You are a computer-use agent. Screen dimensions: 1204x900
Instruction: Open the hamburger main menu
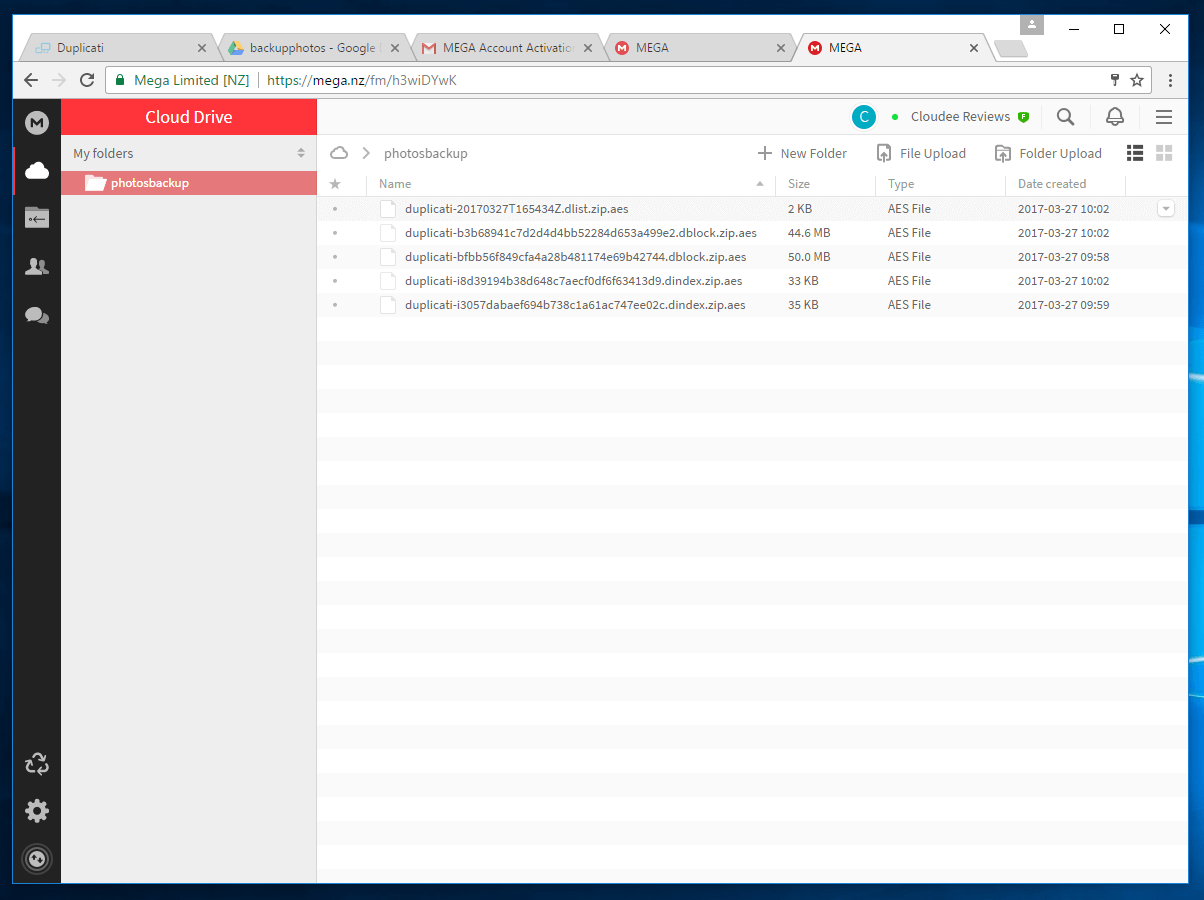click(x=1163, y=117)
